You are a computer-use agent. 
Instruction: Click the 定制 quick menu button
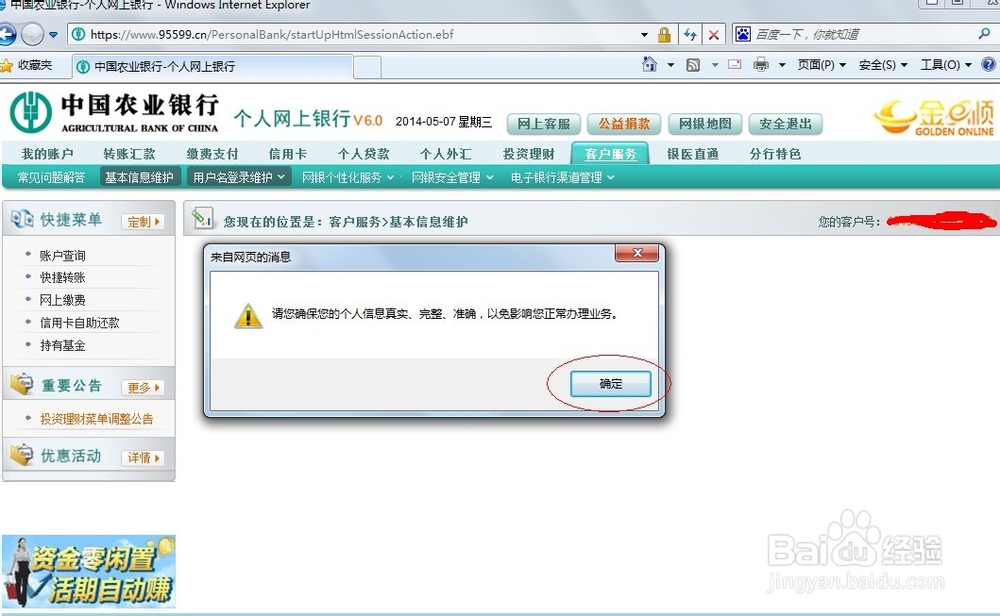(143, 221)
